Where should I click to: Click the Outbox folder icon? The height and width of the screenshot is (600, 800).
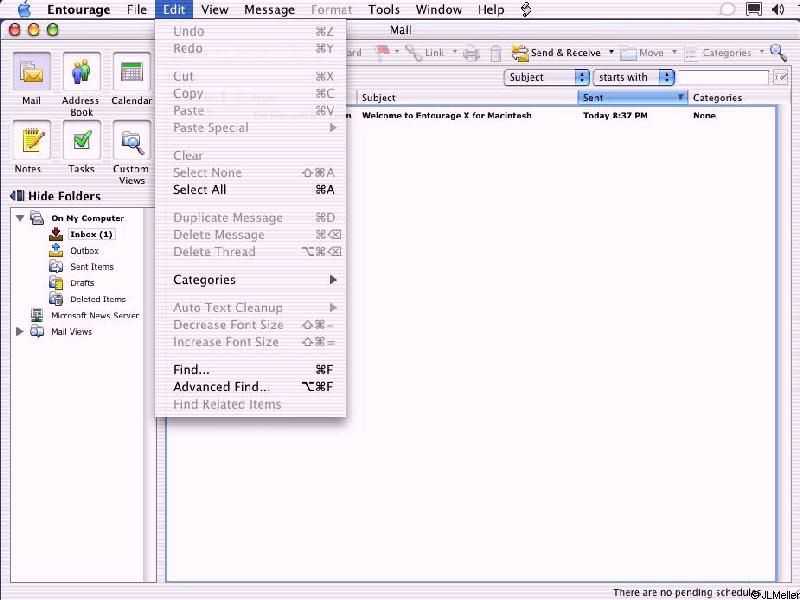pos(56,250)
